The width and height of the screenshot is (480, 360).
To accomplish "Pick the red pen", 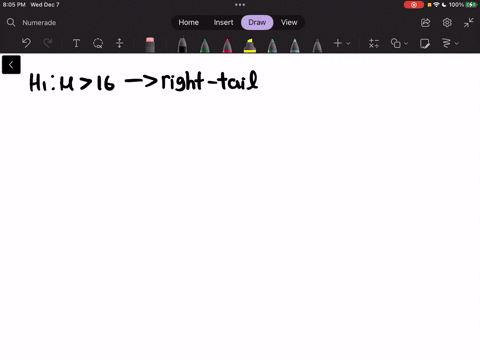I will pyautogui.click(x=227, y=45).
